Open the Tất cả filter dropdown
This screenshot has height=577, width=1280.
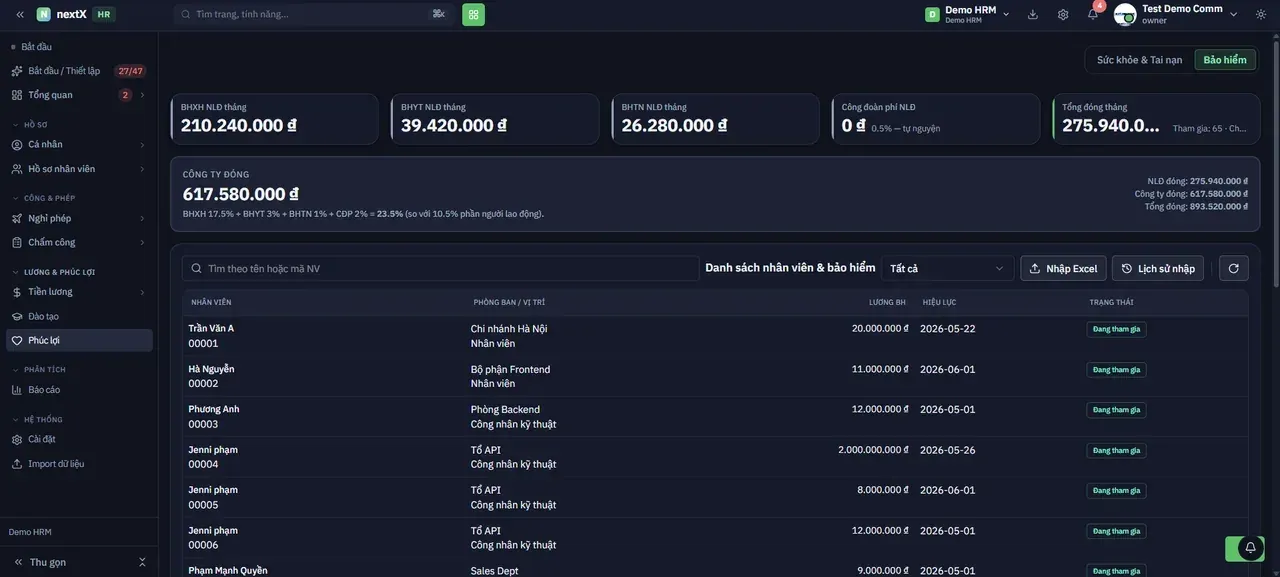(947, 268)
